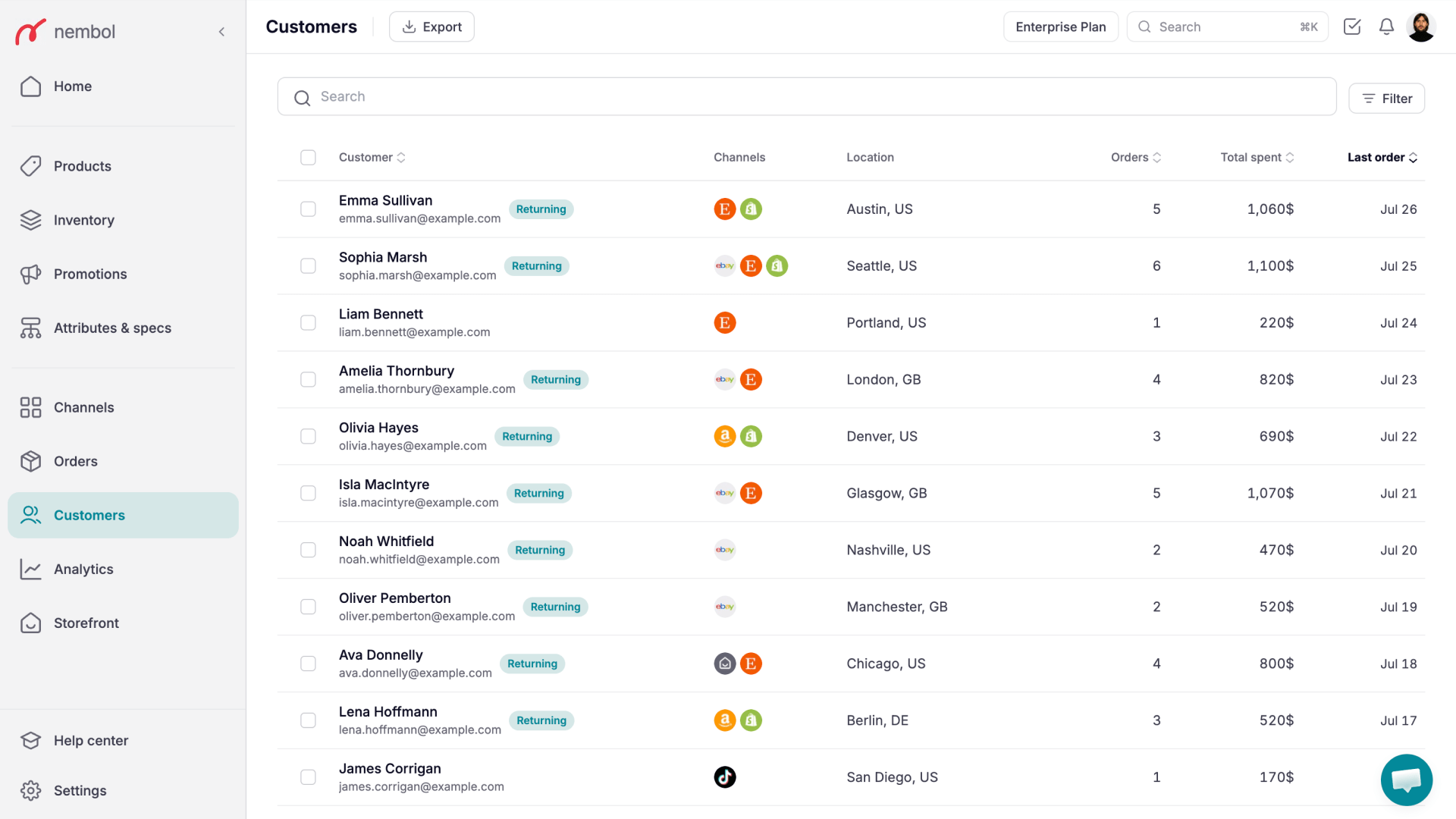Click James Corrigan's TikTok channel icon
The width and height of the screenshot is (1456, 819).
[725, 777]
